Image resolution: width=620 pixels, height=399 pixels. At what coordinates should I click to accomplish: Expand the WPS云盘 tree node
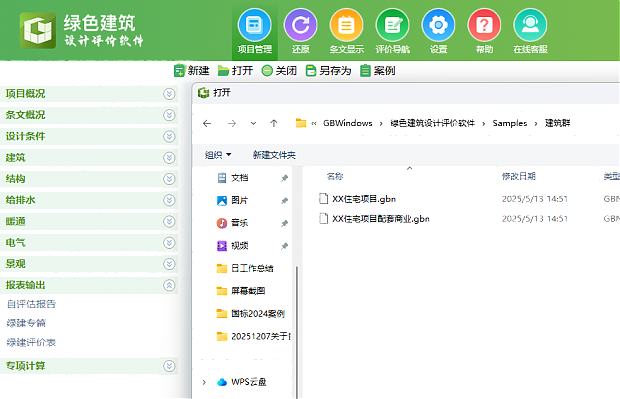[204, 382]
